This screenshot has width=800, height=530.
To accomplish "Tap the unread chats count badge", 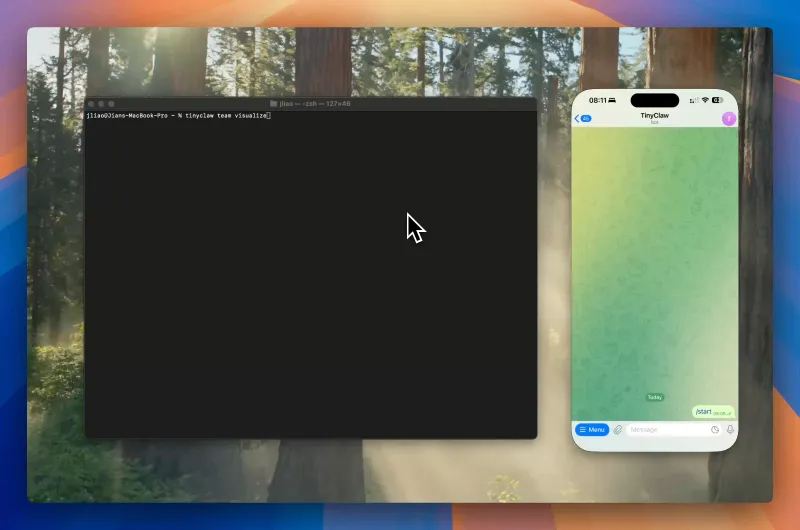I will point(586,118).
